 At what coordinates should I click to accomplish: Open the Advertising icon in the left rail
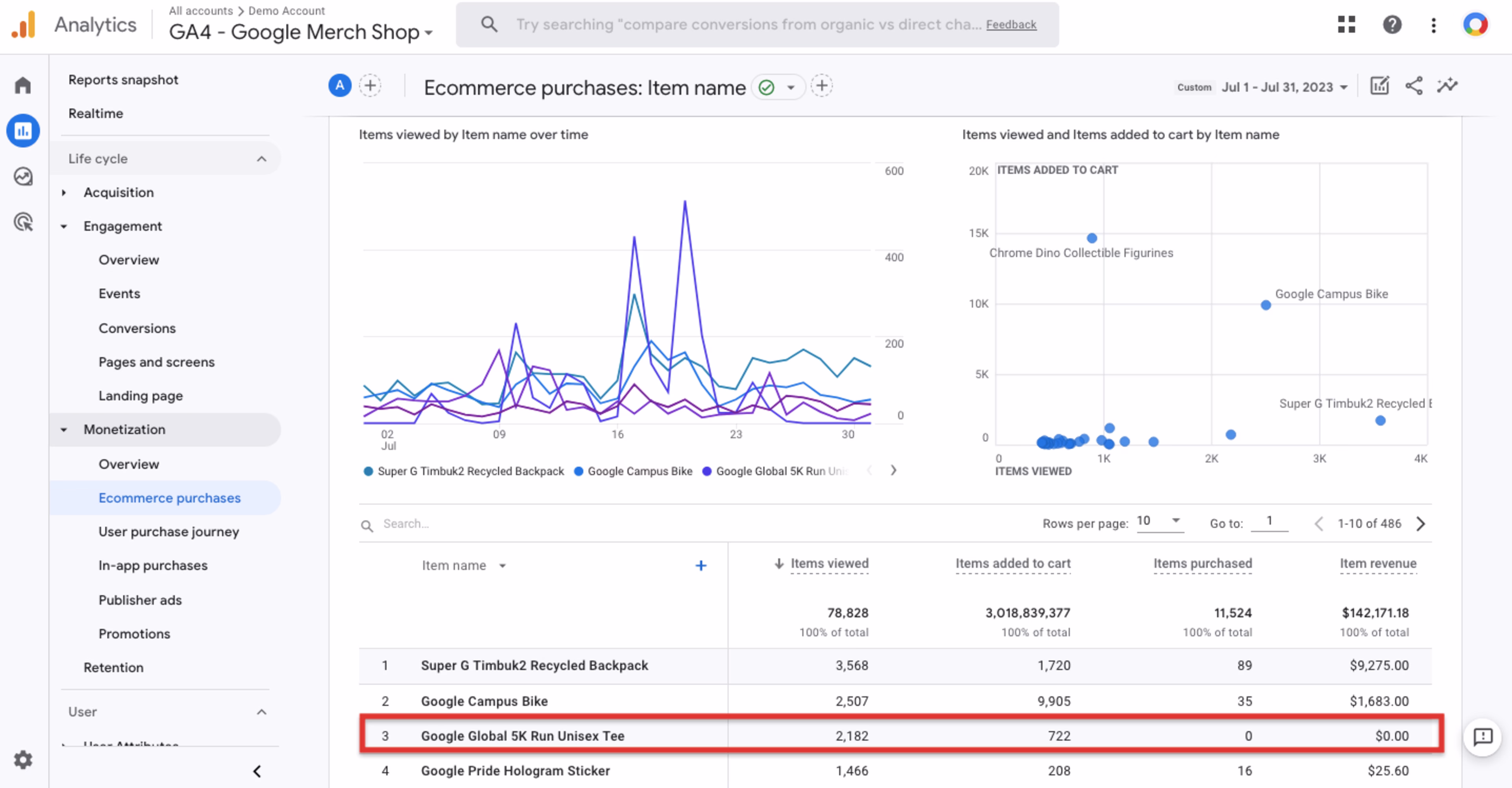(22, 221)
